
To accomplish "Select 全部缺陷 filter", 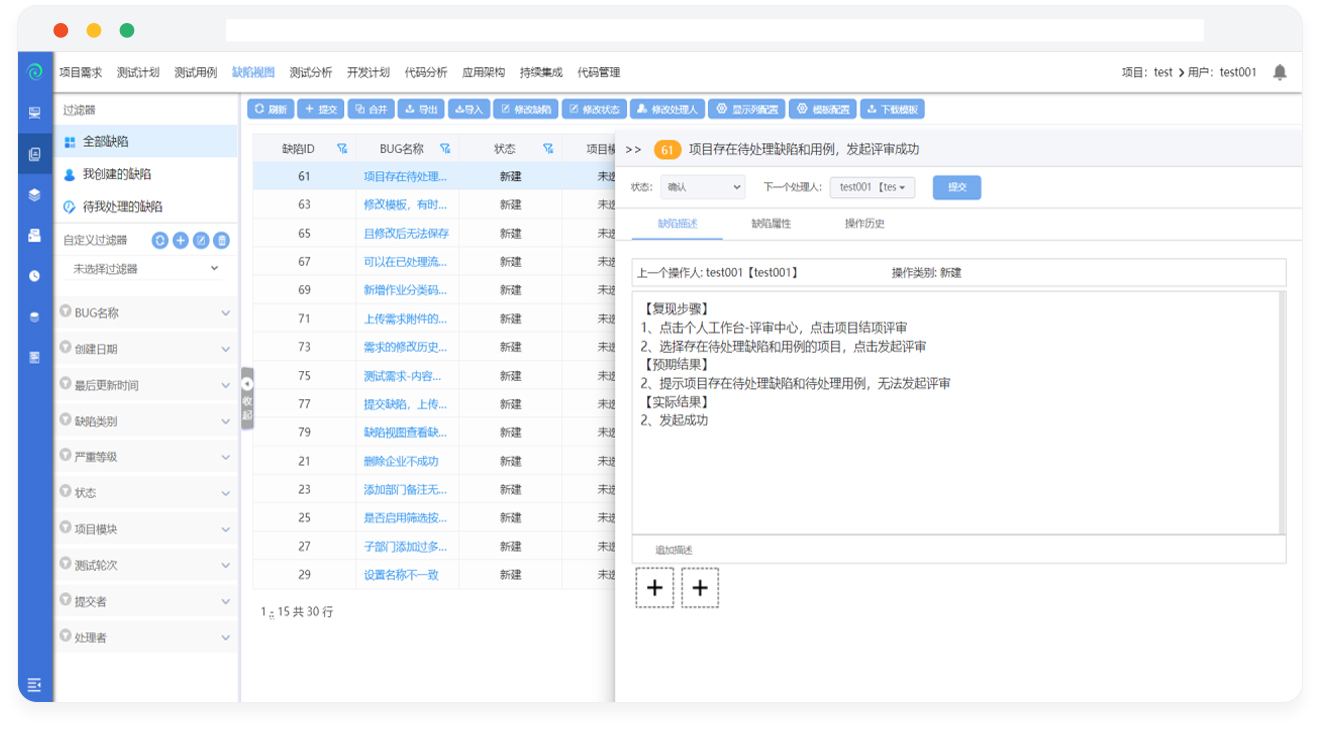I will tap(146, 142).
